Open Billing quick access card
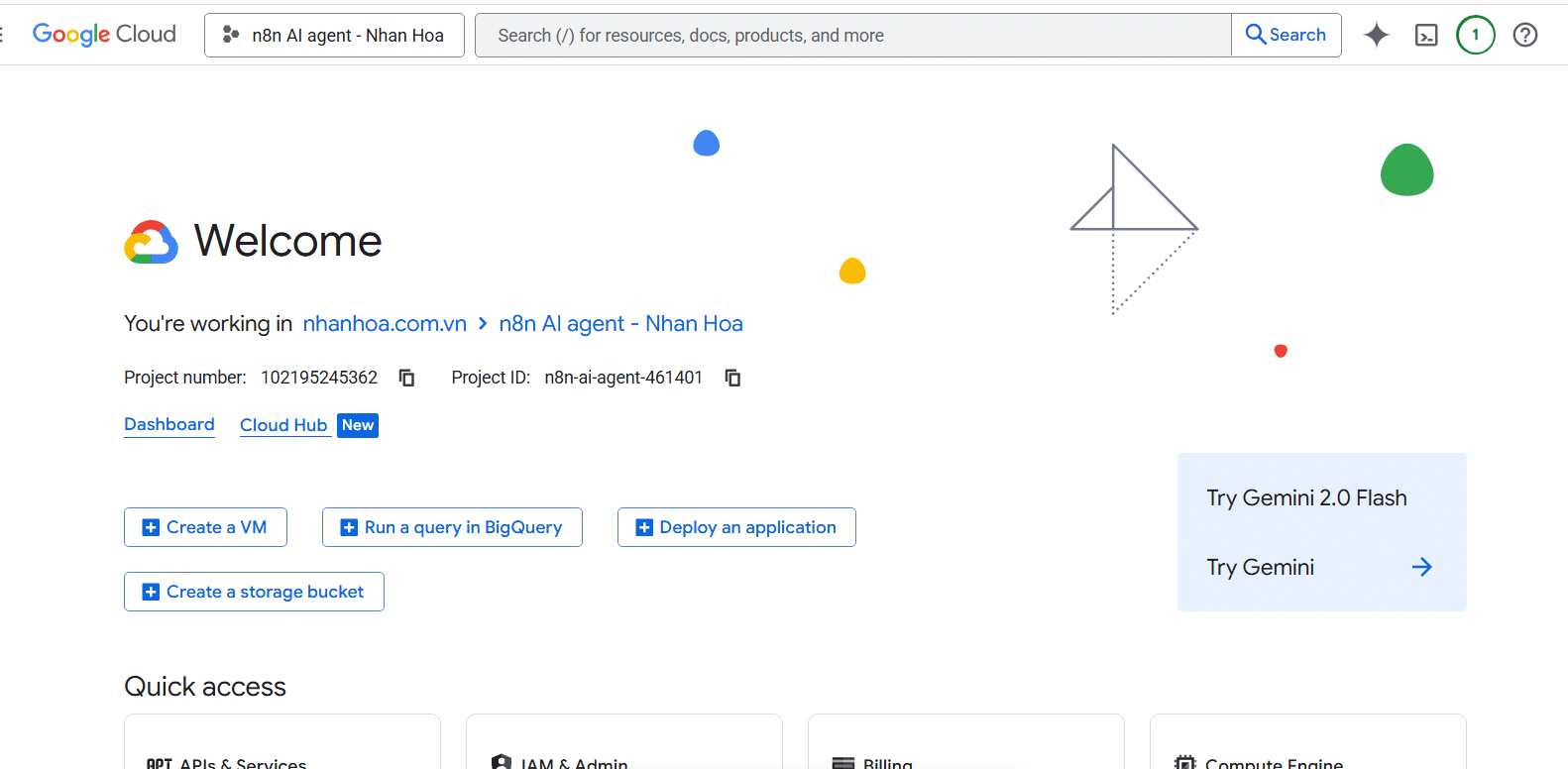 pos(966,741)
